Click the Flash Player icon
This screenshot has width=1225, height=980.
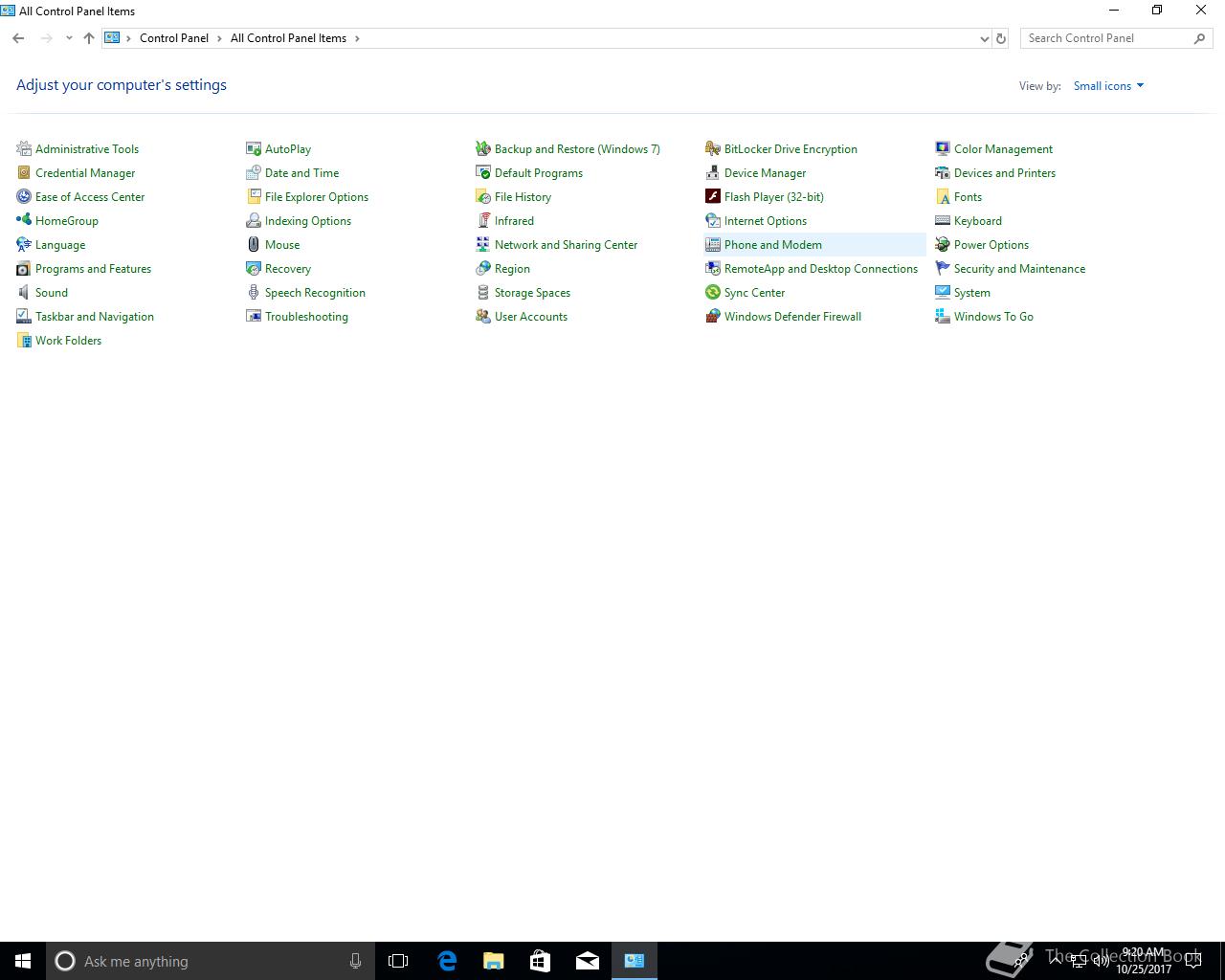point(713,196)
